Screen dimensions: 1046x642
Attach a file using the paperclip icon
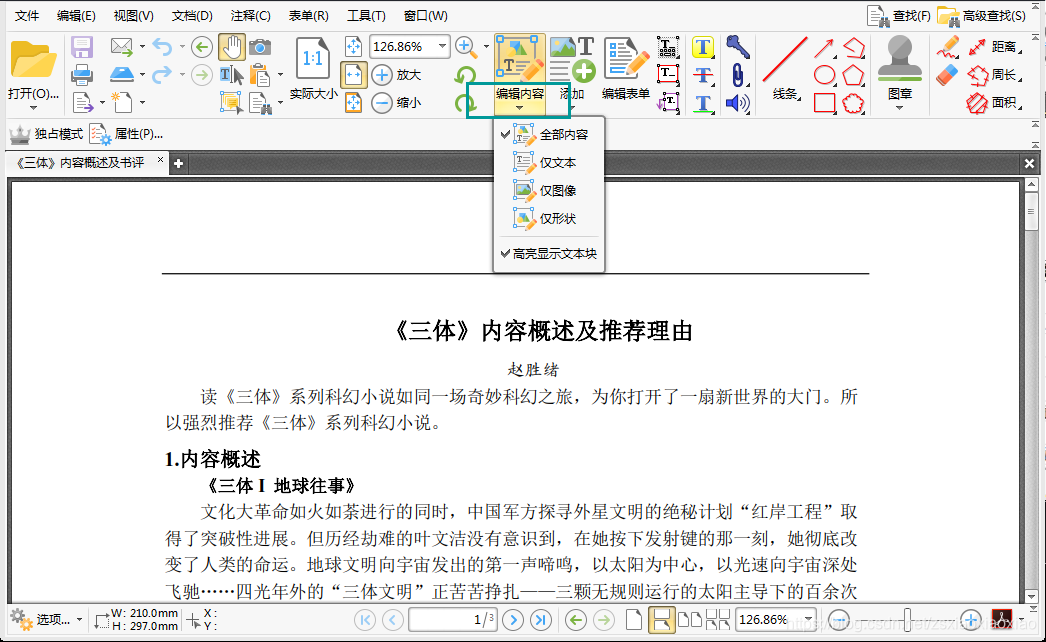click(737, 75)
